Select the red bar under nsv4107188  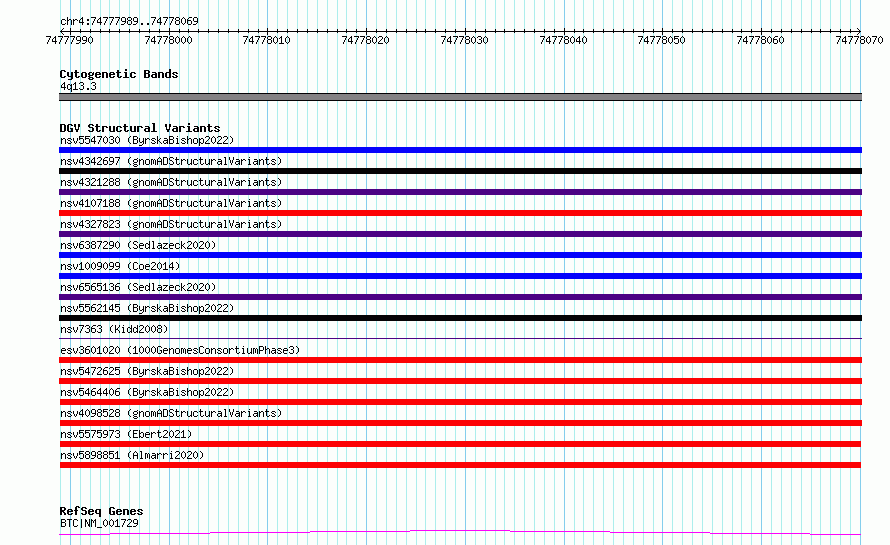click(460, 213)
